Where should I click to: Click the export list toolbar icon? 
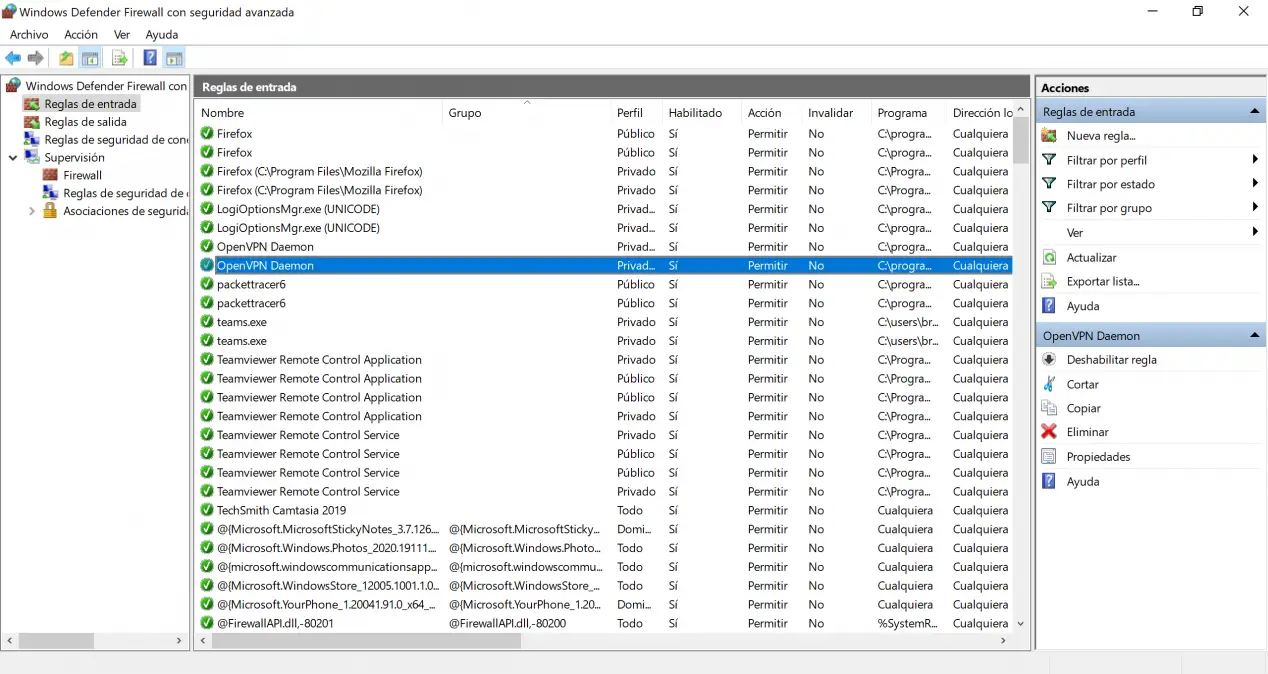(x=120, y=58)
